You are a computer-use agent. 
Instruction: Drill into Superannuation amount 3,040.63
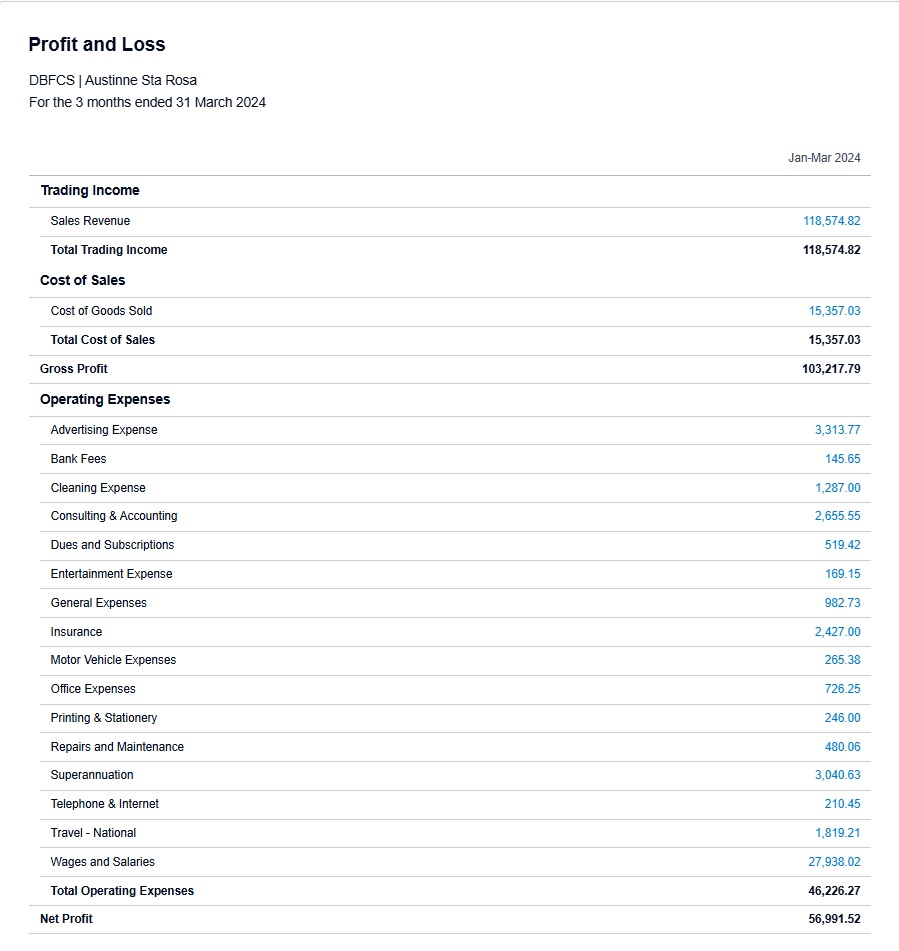(837, 775)
